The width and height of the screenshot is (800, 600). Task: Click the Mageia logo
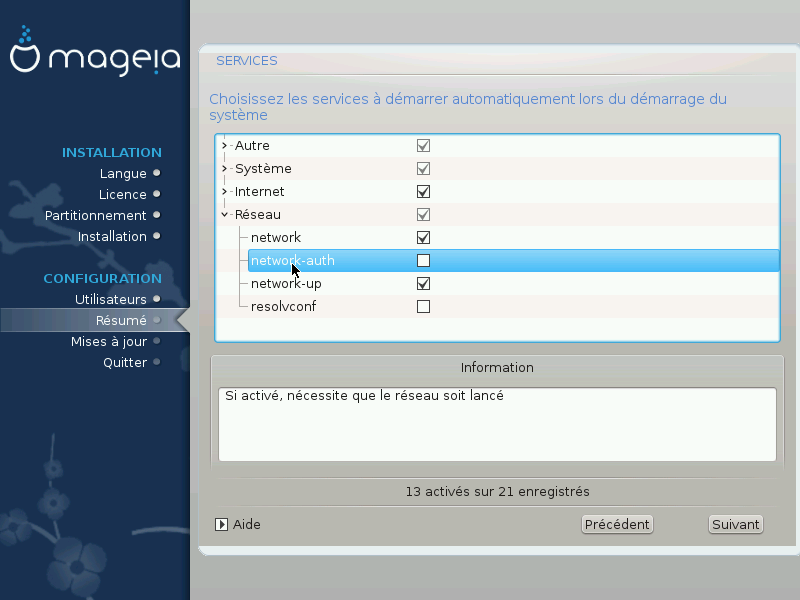click(x=95, y=51)
